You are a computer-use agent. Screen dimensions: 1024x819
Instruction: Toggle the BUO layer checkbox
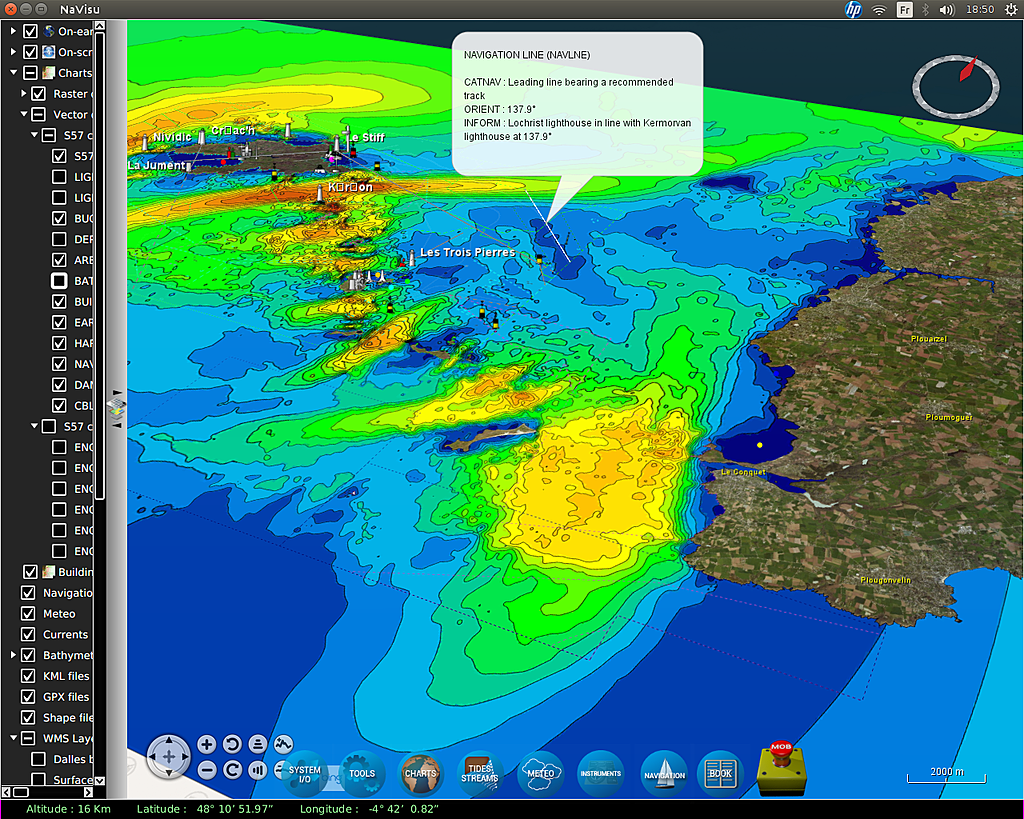pos(59,218)
